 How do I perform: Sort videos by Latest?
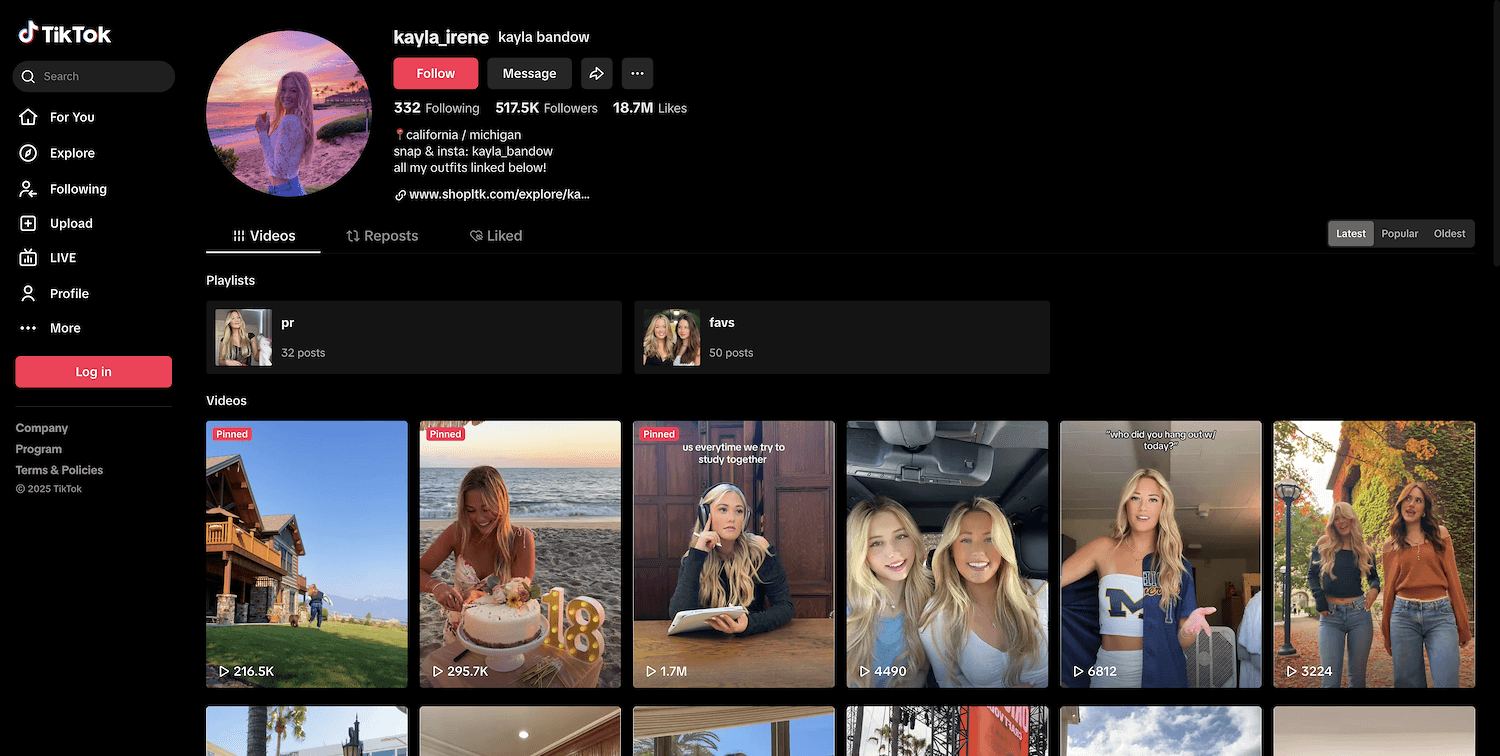[x=1350, y=234]
